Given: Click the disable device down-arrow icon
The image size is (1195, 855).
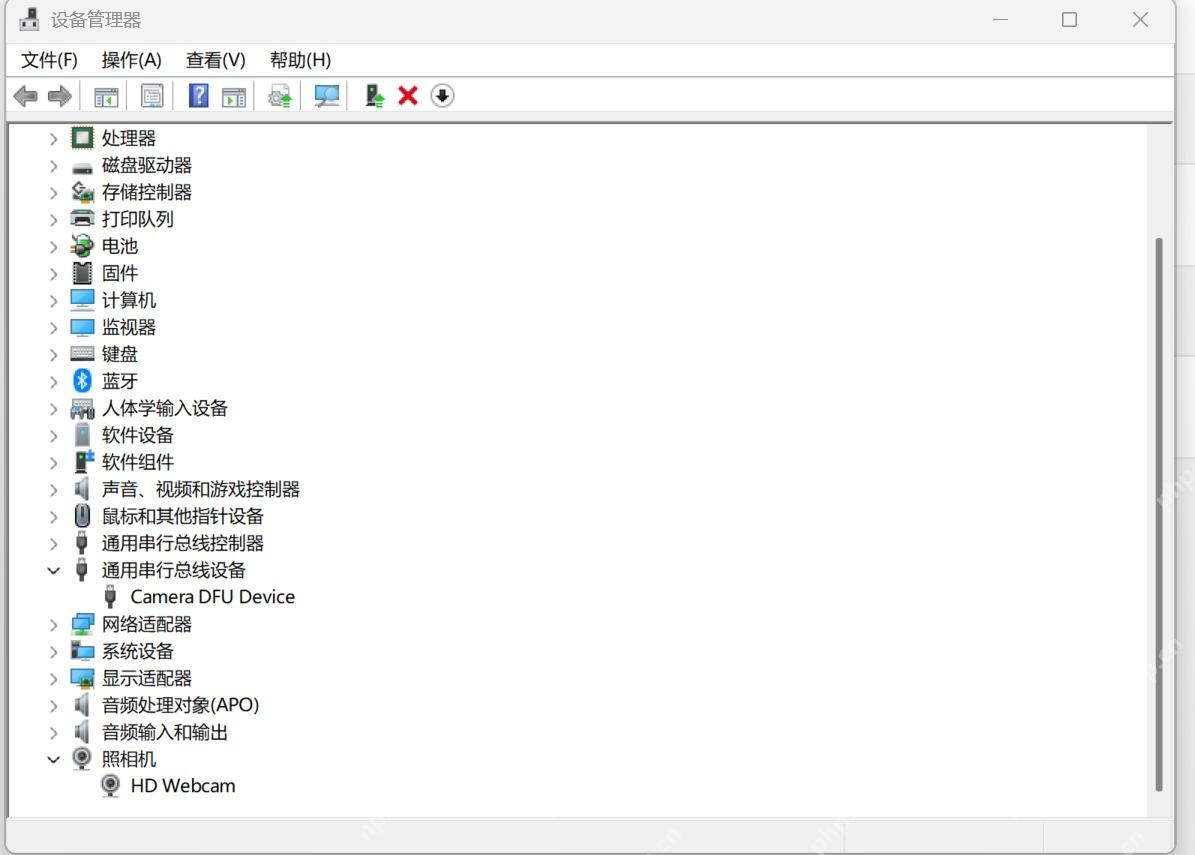Looking at the screenshot, I should [442, 96].
